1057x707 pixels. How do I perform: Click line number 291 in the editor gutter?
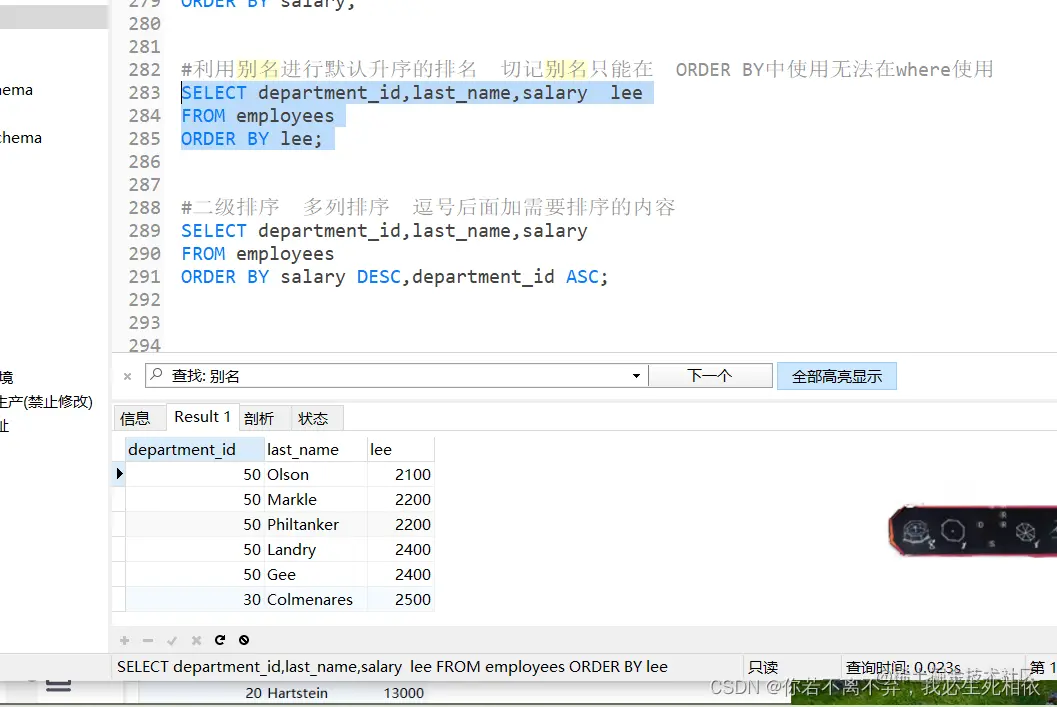click(145, 277)
